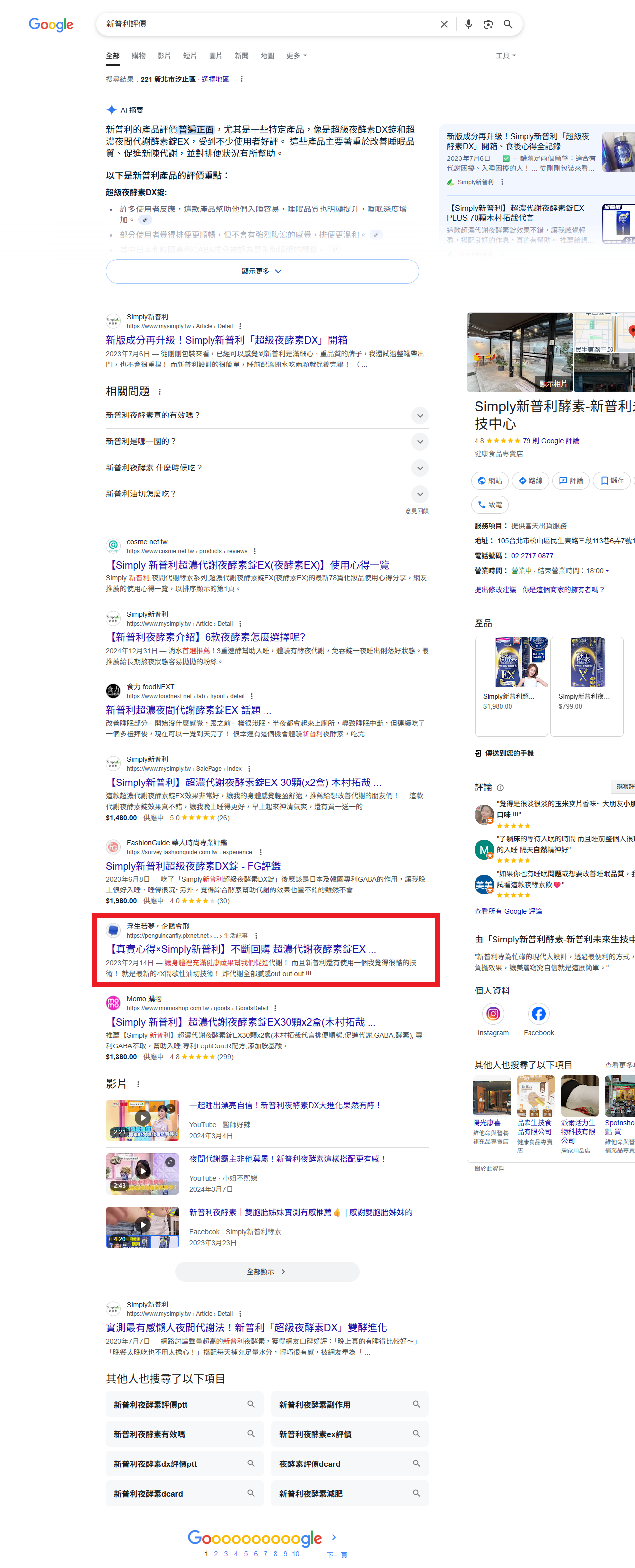Open the Instagram profile icon
The height and width of the screenshot is (1568, 635).
tap(493, 1013)
